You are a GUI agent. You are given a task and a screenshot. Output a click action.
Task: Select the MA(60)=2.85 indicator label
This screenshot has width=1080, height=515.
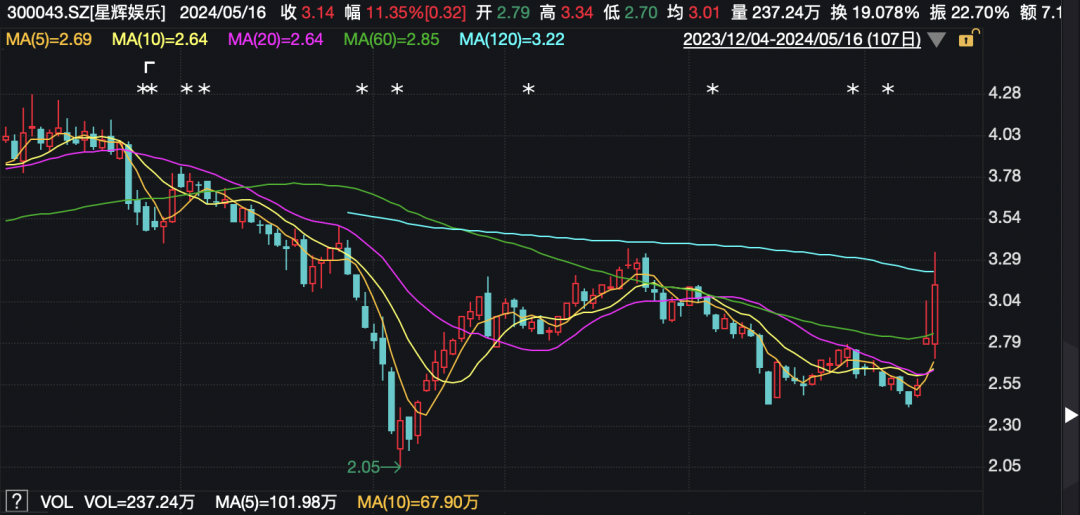(393, 39)
